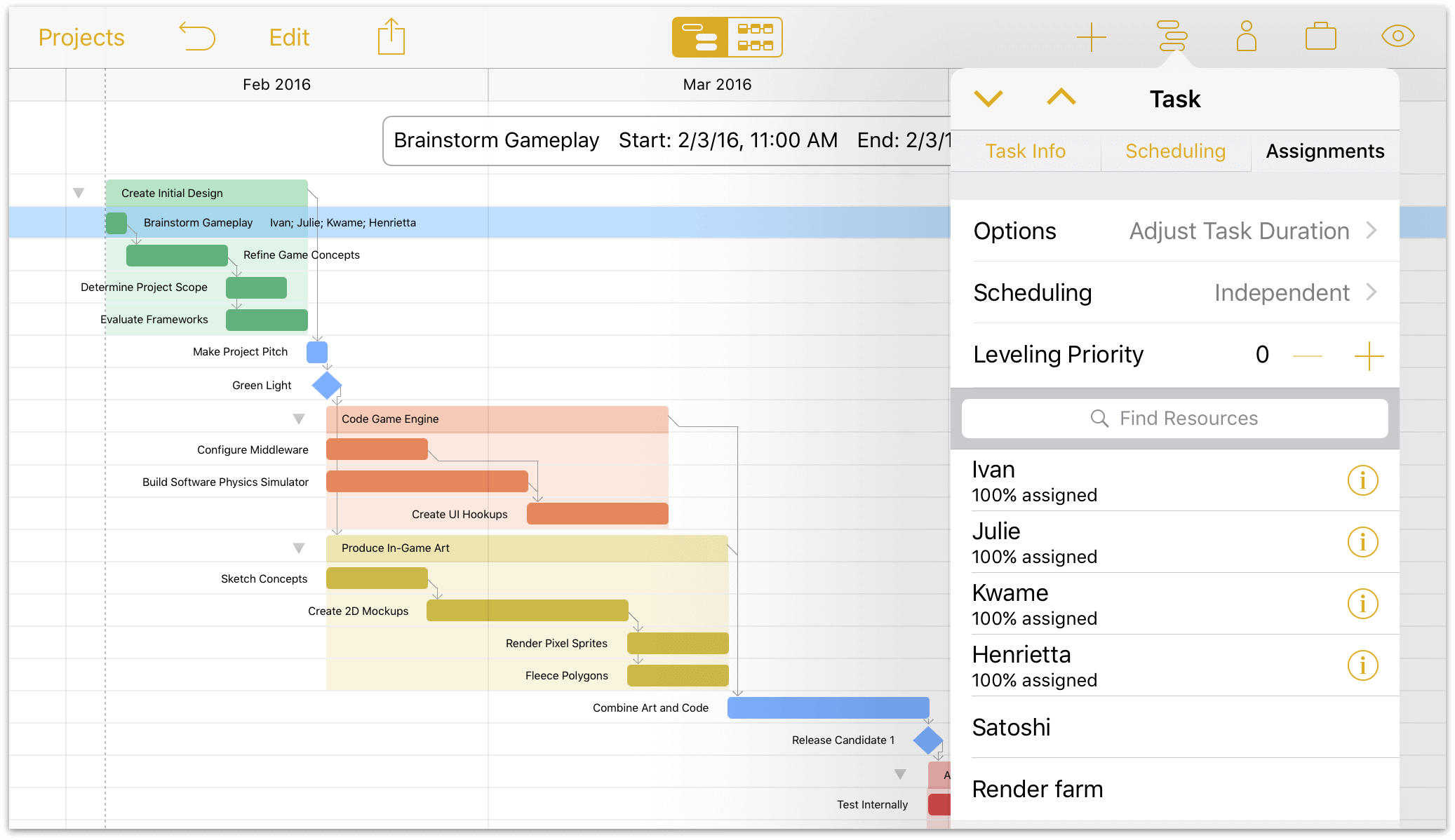Switch to Task Info tab

1025,151
